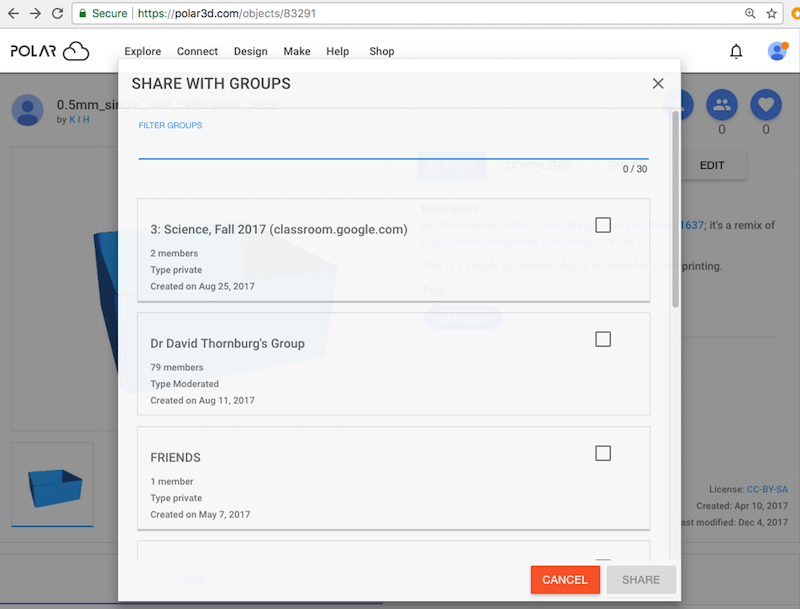Select the 3: Science, Fall 2017 group title
This screenshot has height=609, width=800.
point(279,230)
